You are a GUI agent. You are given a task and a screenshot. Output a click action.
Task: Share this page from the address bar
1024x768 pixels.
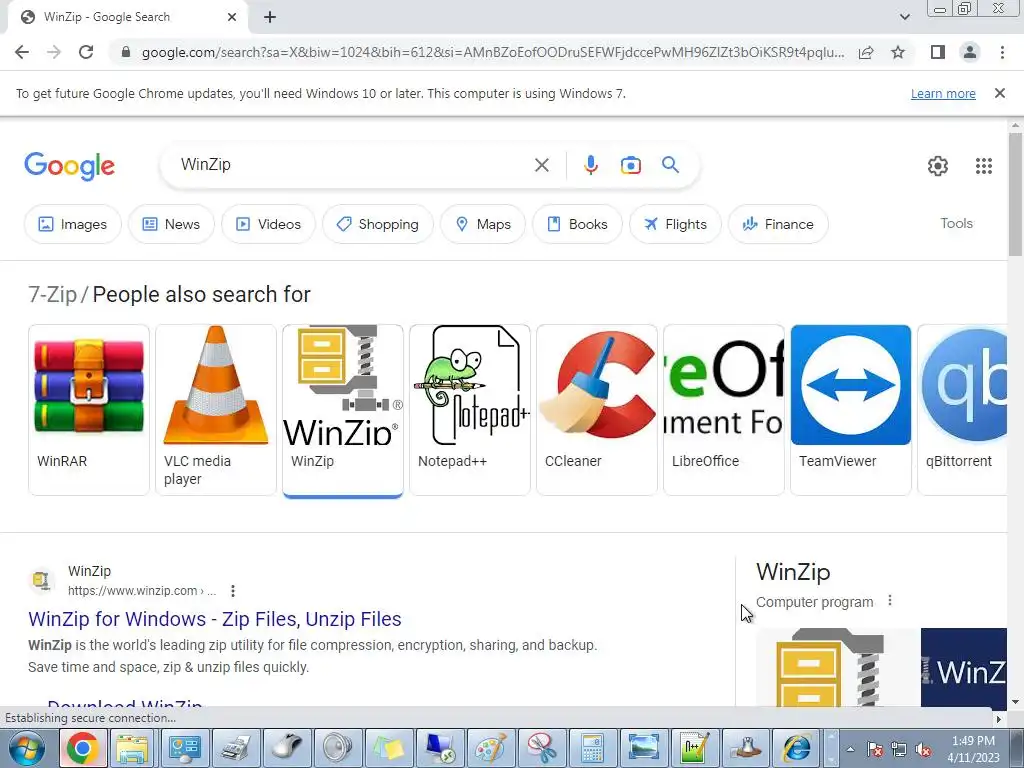[x=866, y=52]
